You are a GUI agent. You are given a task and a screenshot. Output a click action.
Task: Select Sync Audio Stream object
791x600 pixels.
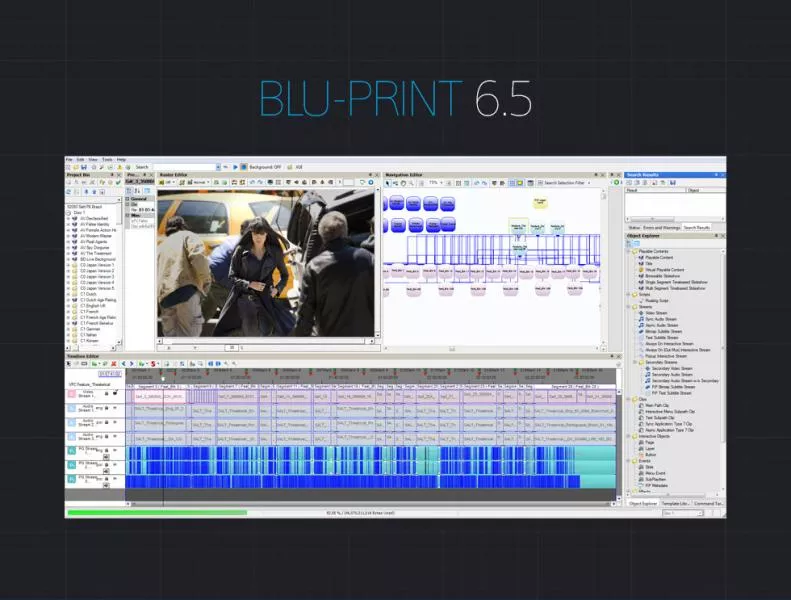pyautogui.click(x=661, y=319)
